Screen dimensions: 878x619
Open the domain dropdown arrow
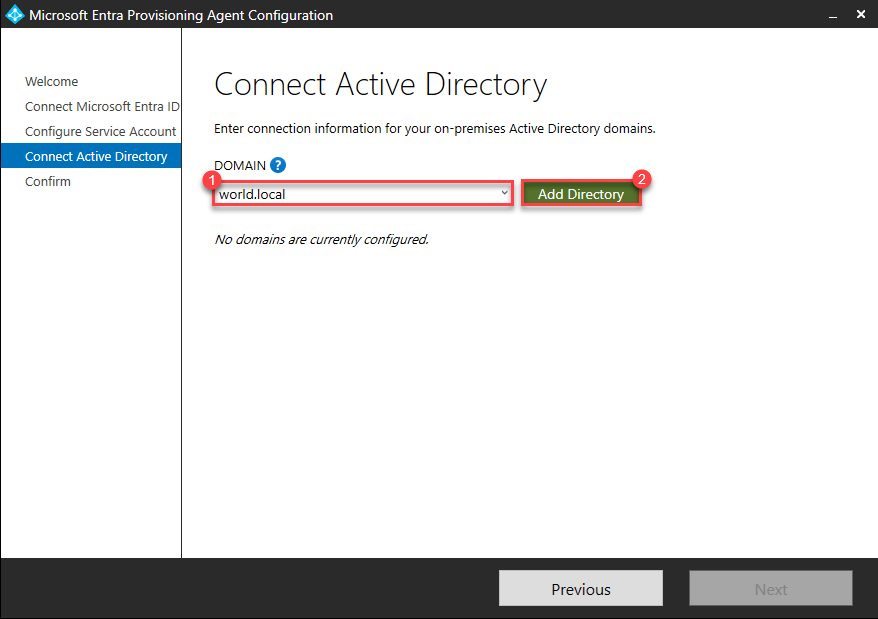tap(505, 193)
